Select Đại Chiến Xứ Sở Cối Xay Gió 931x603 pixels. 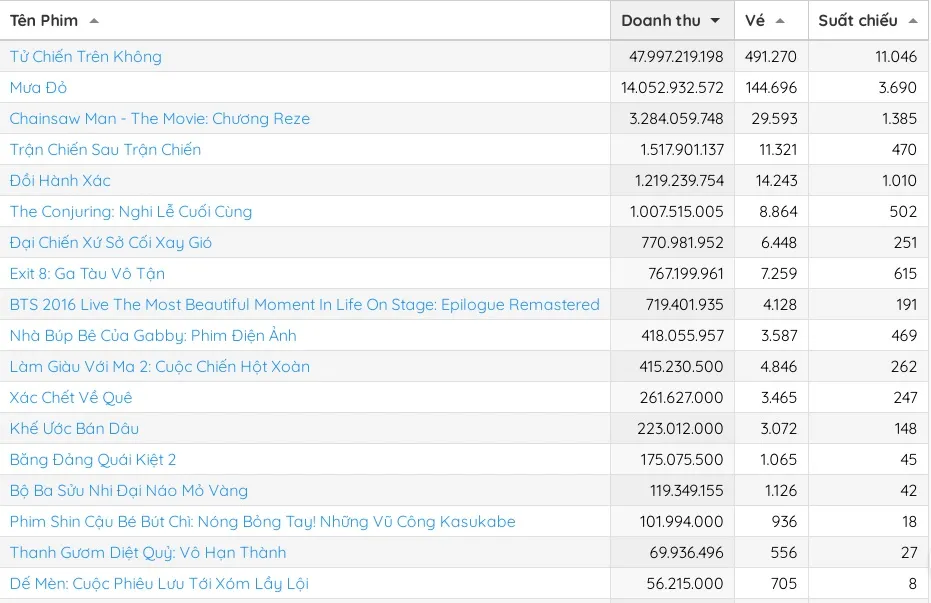[x=111, y=243]
